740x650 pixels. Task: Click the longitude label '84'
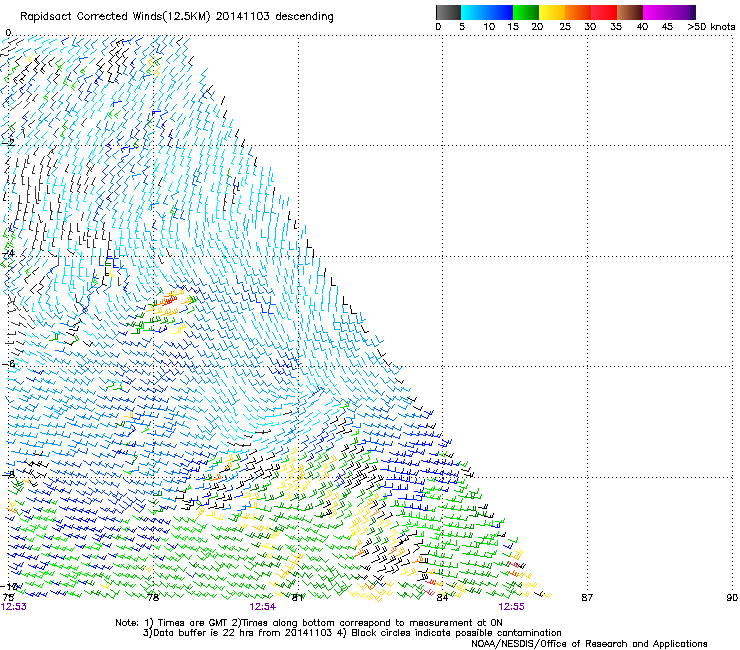pos(442,597)
